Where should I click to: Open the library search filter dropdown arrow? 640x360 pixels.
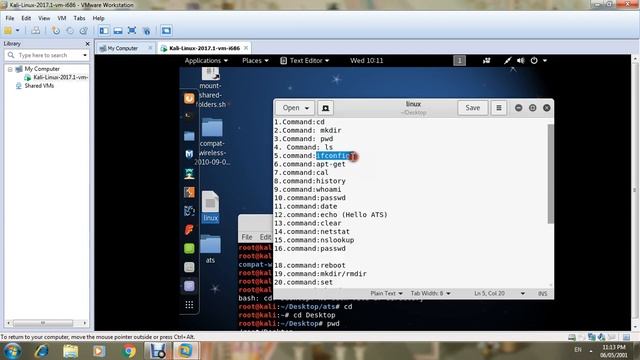(85, 55)
